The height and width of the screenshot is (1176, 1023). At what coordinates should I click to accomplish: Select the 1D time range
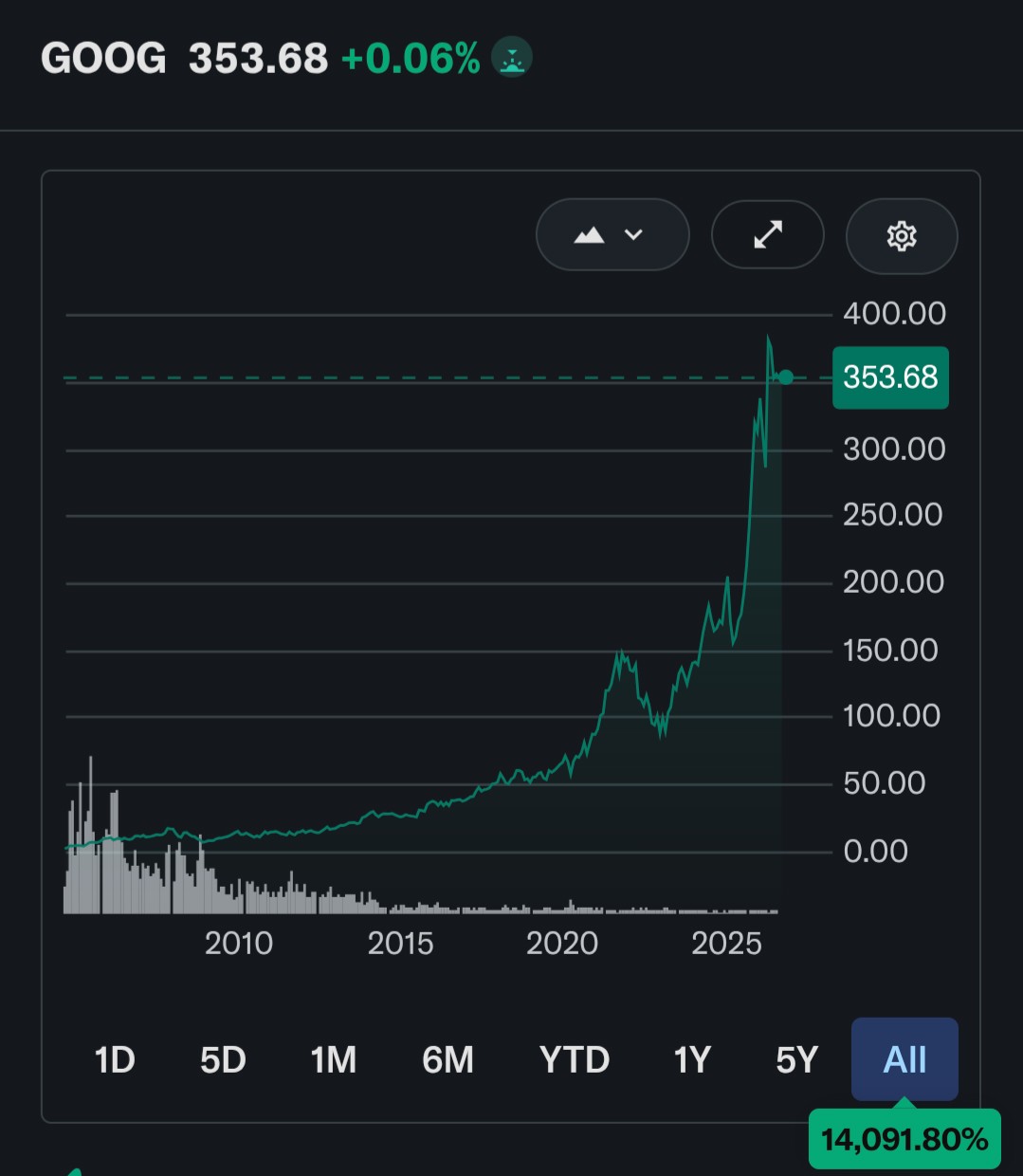point(115,1059)
